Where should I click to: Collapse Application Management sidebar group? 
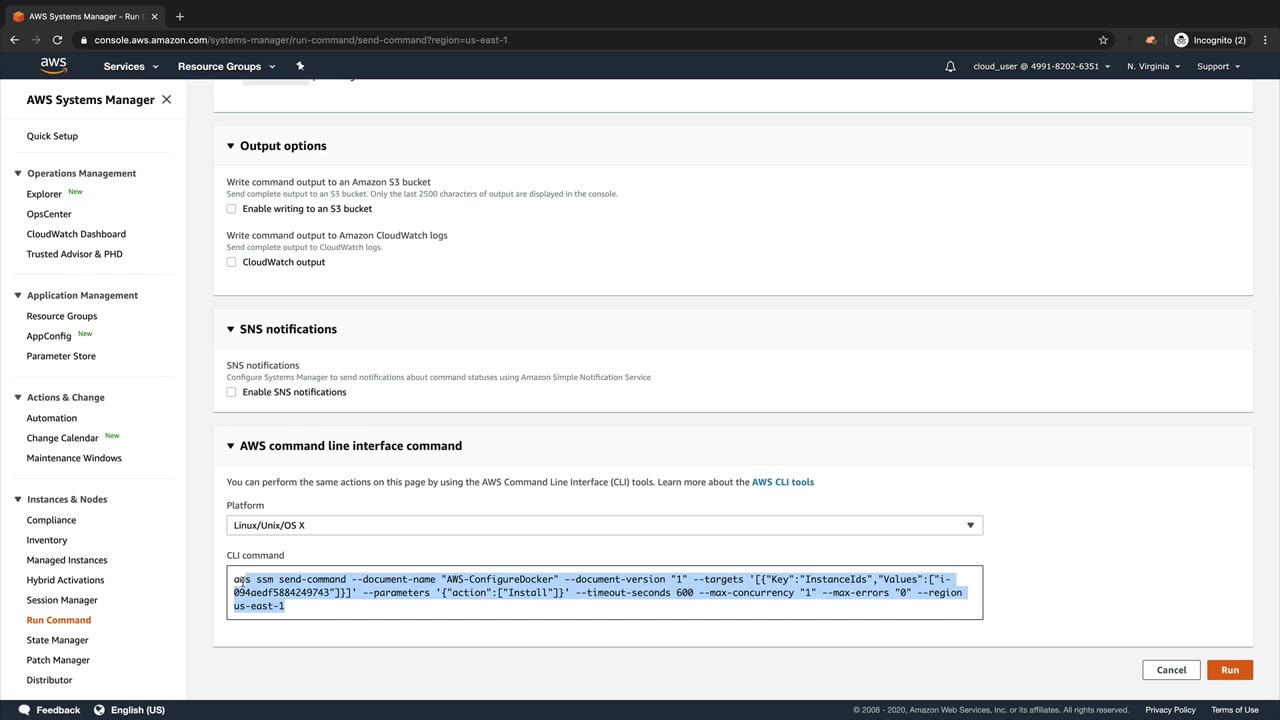[x=17, y=295]
